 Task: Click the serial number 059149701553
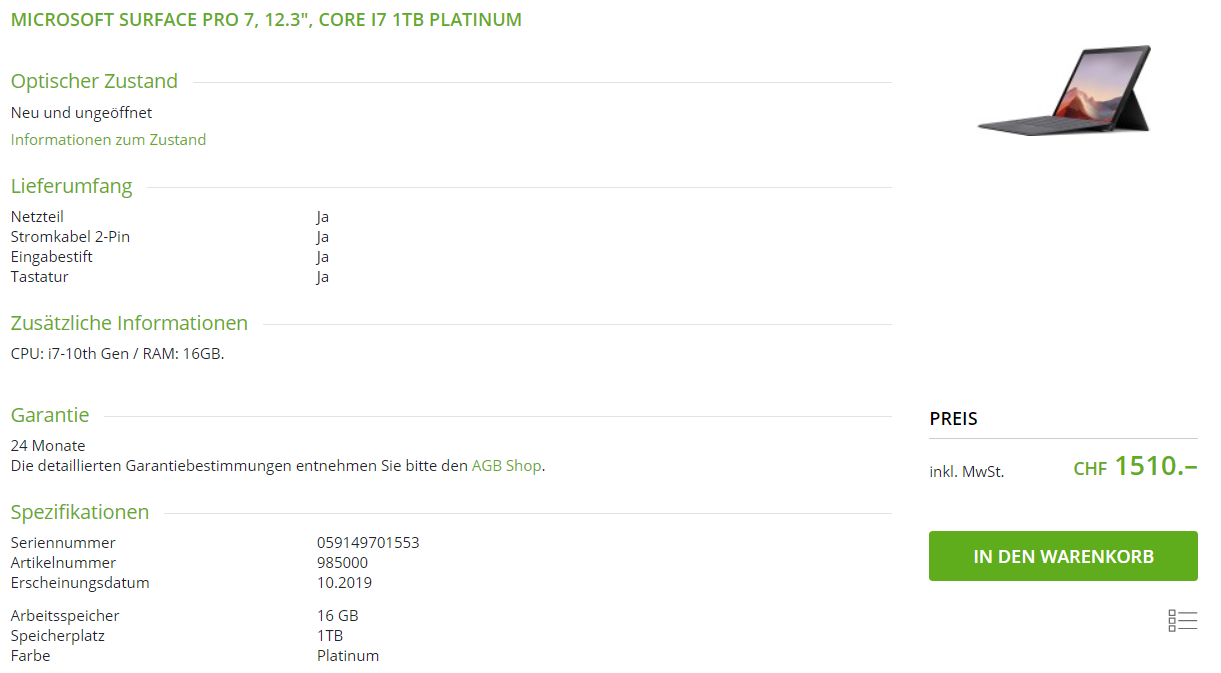(368, 543)
